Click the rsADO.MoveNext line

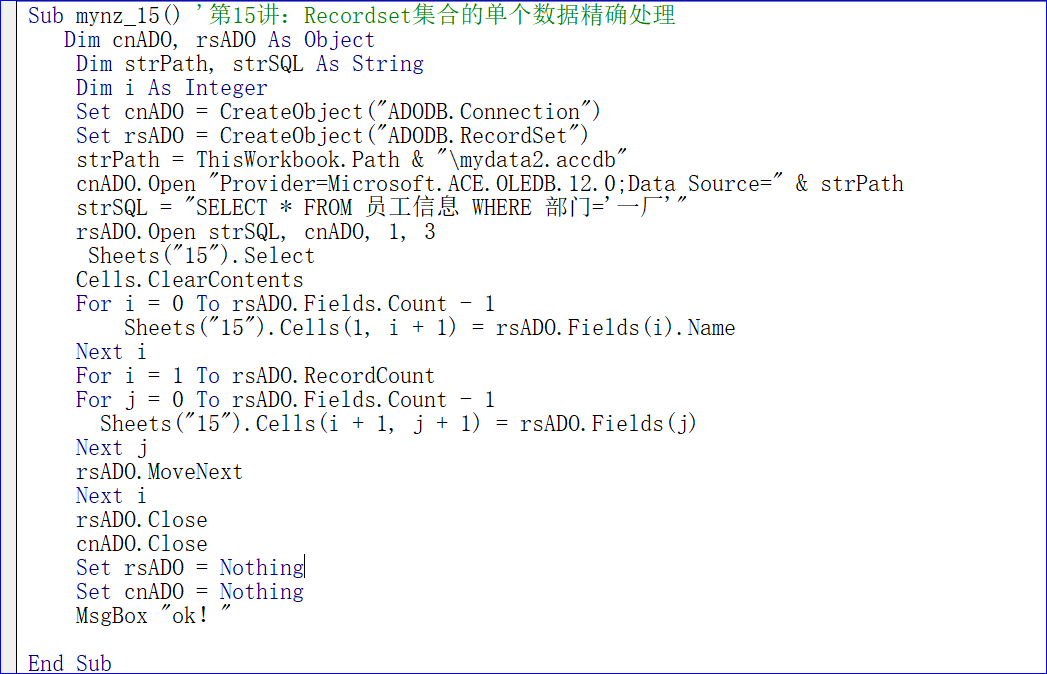click(159, 472)
